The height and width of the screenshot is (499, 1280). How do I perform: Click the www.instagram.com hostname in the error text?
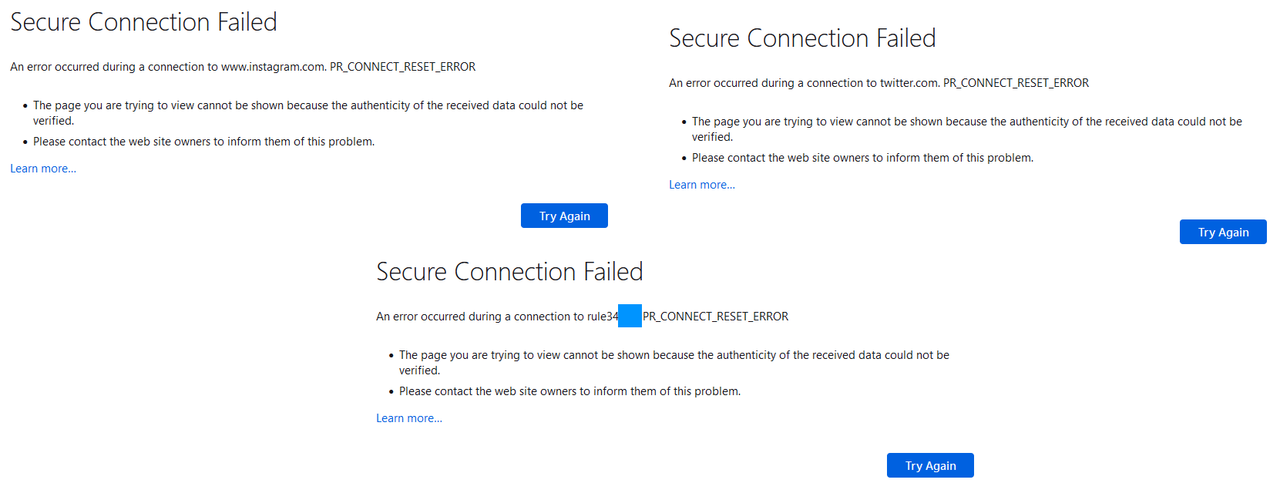click(272, 67)
